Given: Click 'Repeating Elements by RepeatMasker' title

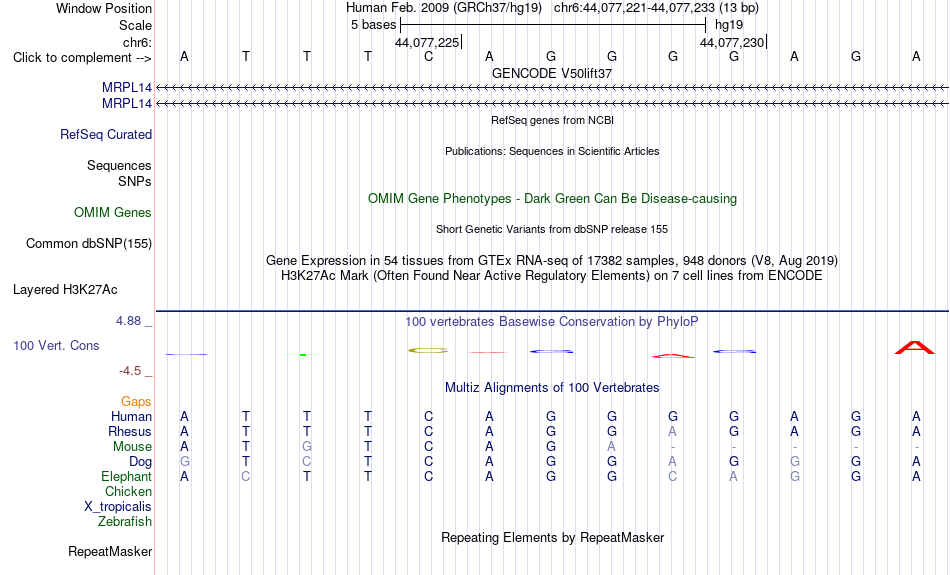Looking at the screenshot, I should [552, 537].
